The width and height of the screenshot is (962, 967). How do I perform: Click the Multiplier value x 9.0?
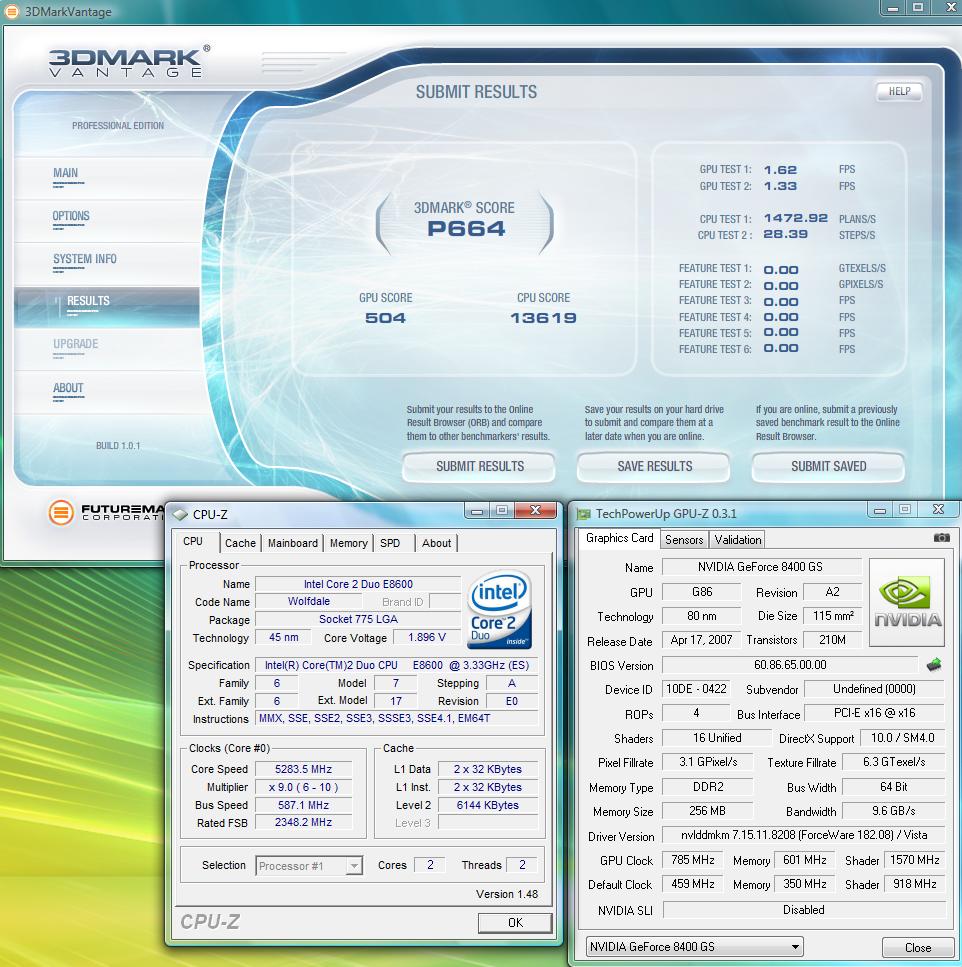pos(303,787)
